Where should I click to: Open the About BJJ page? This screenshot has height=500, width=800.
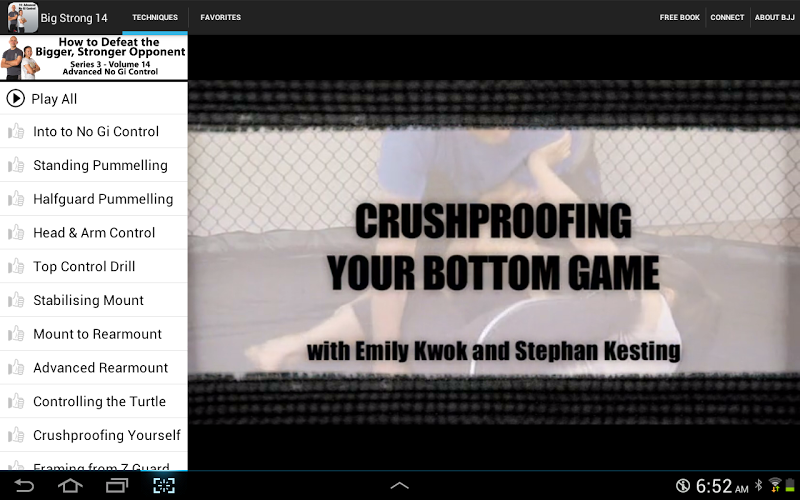[x=774, y=17]
